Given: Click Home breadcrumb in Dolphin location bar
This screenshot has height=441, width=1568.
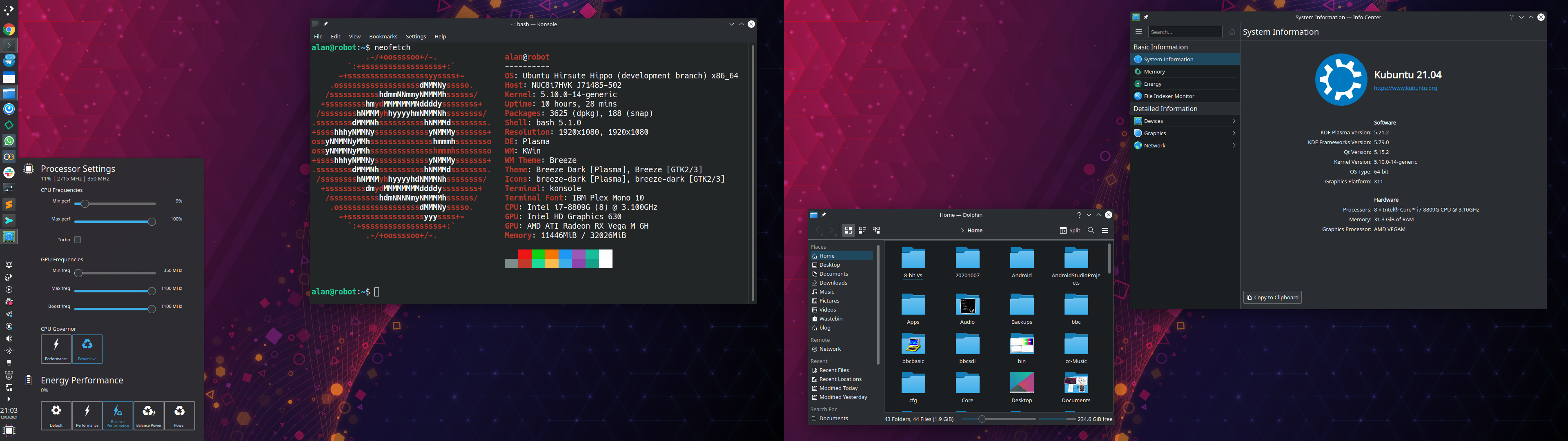Looking at the screenshot, I should [975, 230].
